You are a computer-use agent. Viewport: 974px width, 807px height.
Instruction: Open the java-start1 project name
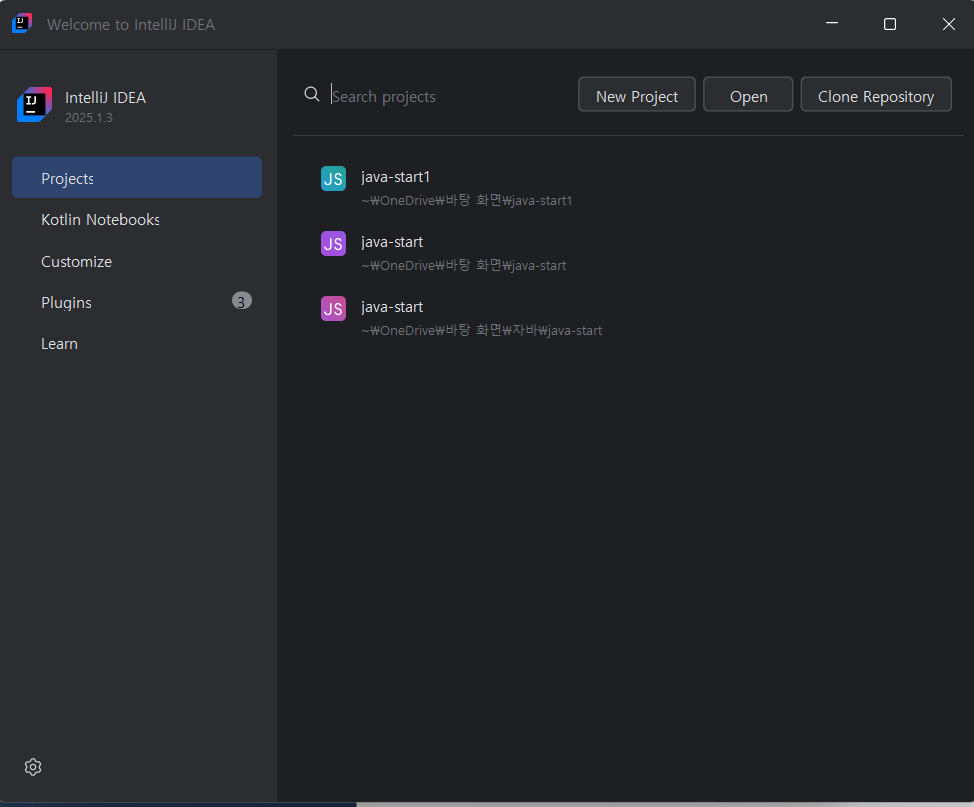pyautogui.click(x=396, y=177)
